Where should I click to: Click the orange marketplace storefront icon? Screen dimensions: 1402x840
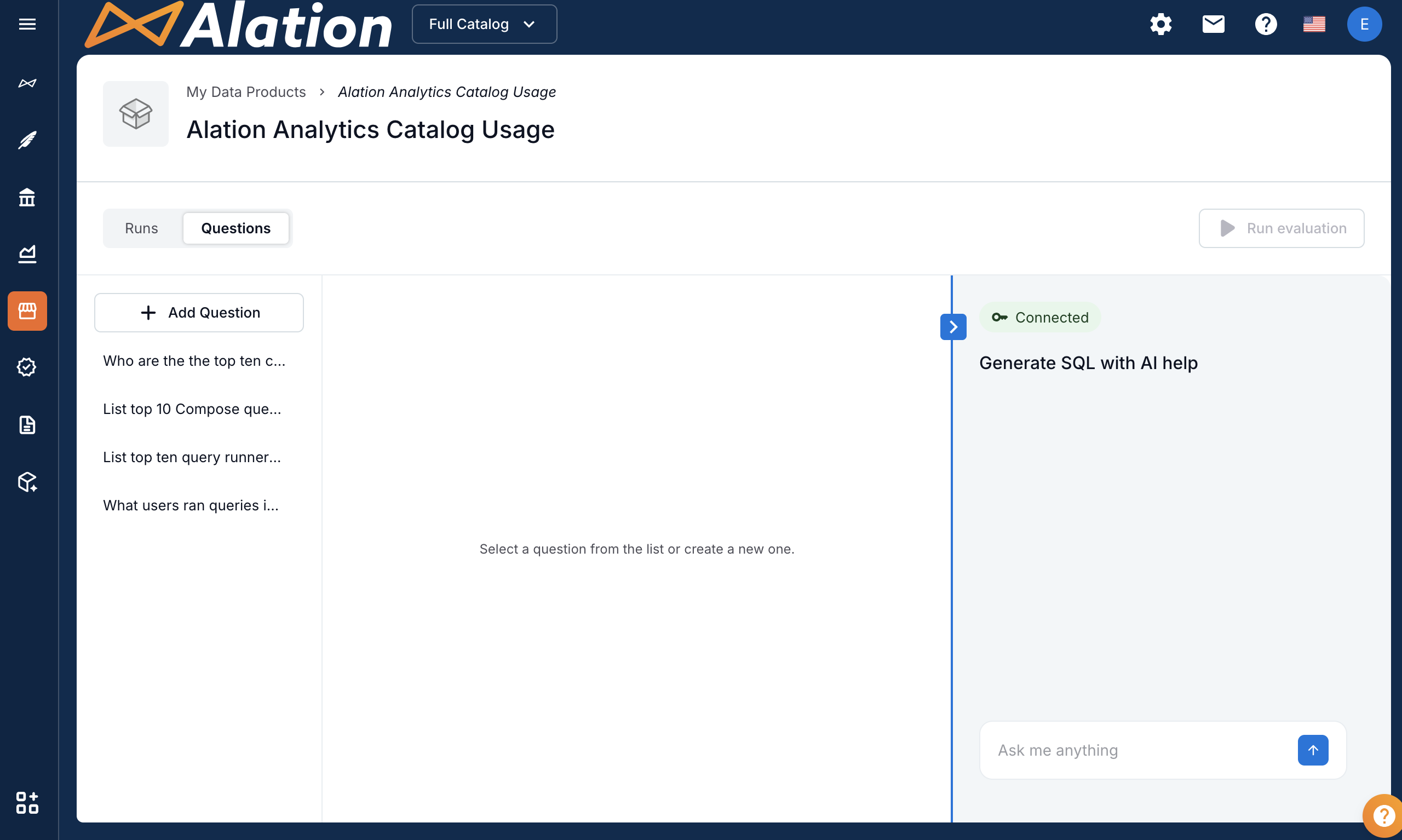point(27,310)
